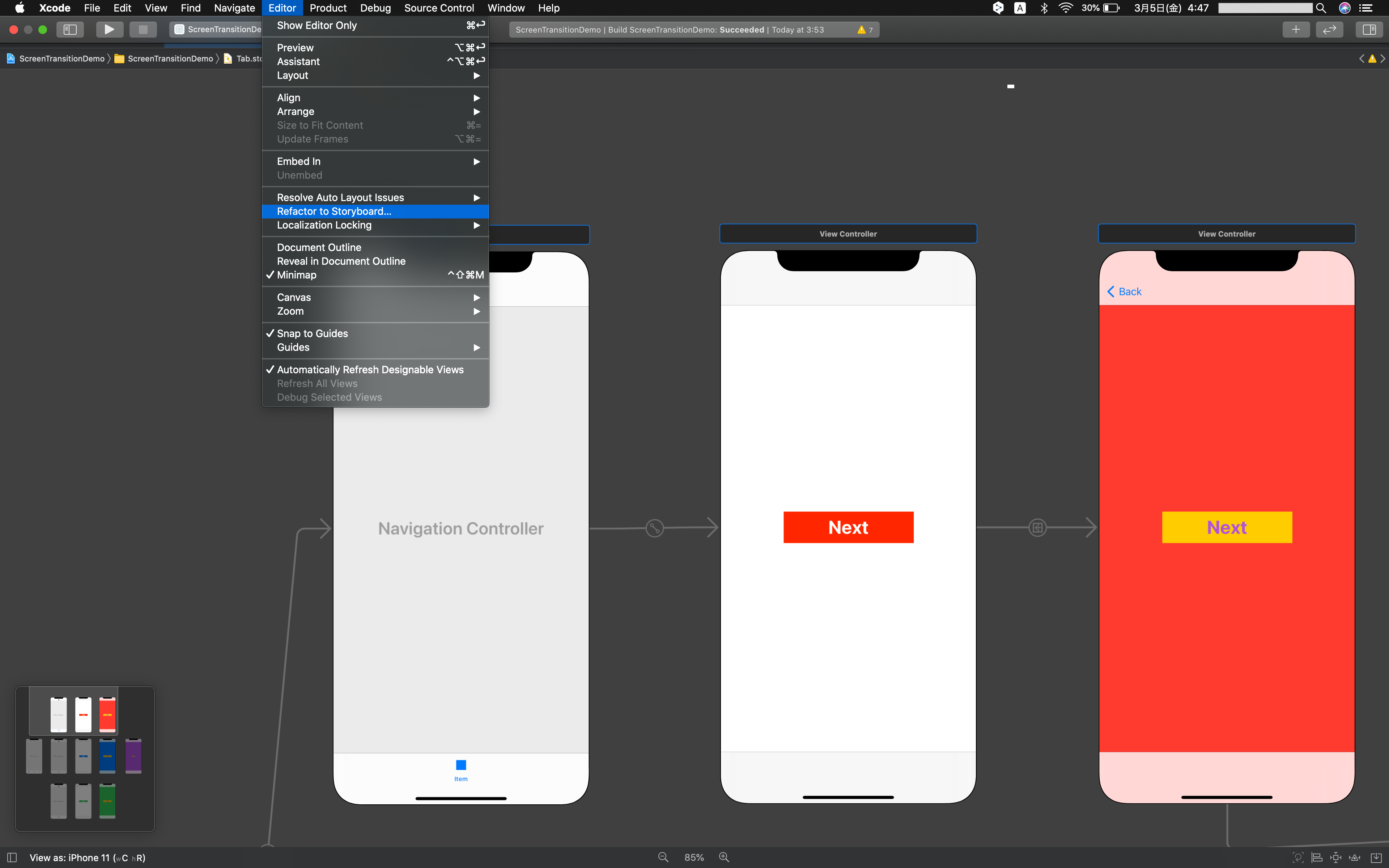Screen dimensions: 1389x868
Task: Click the yellow Next button
Action: pyautogui.click(x=1227, y=528)
